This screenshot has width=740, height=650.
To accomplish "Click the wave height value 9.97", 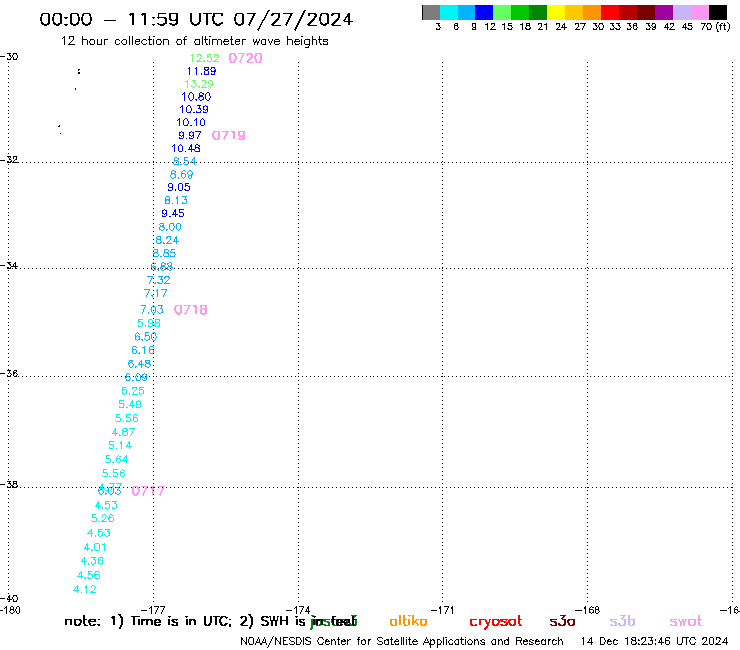I will point(190,135).
